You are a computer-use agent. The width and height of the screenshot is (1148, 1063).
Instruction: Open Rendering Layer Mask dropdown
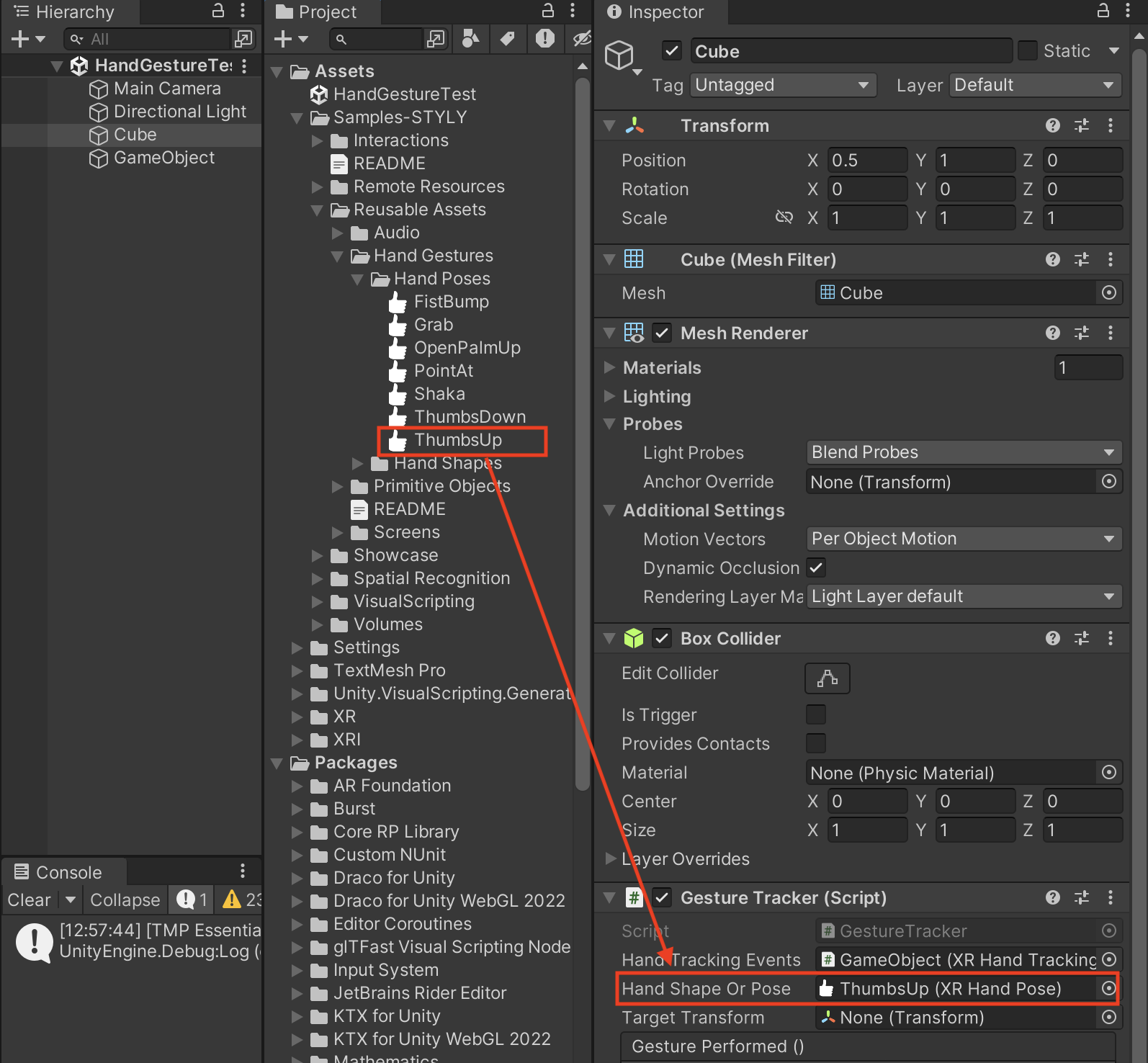click(964, 596)
